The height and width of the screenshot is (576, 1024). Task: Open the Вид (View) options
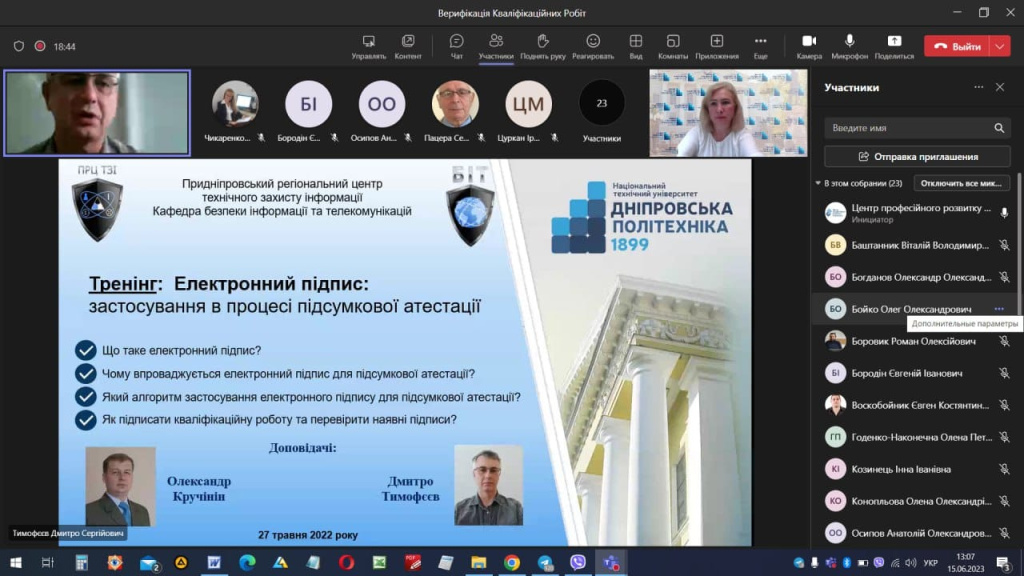click(635, 47)
